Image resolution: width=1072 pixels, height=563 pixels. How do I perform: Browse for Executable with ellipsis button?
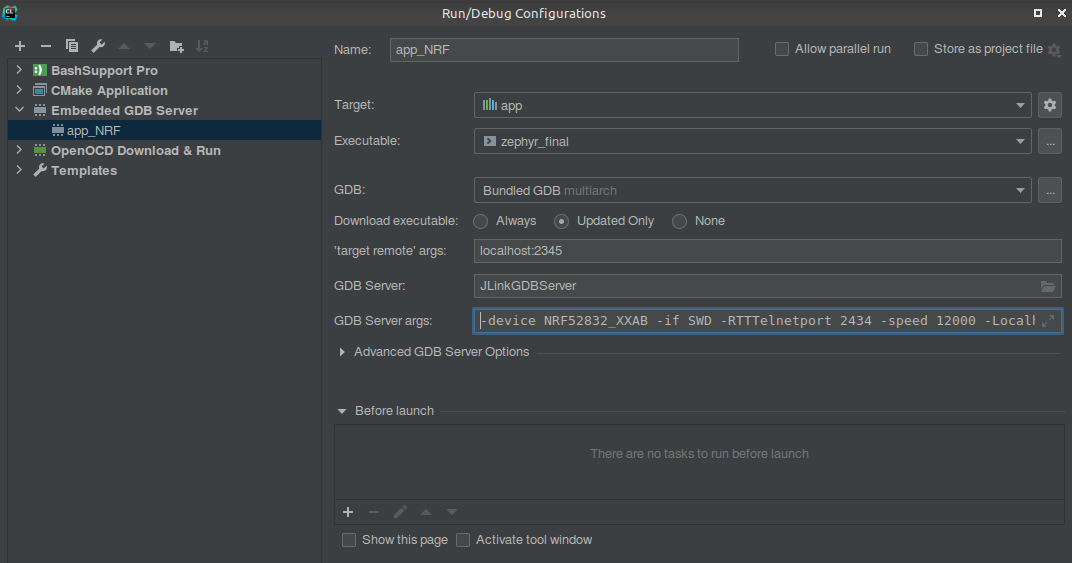[1050, 142]
